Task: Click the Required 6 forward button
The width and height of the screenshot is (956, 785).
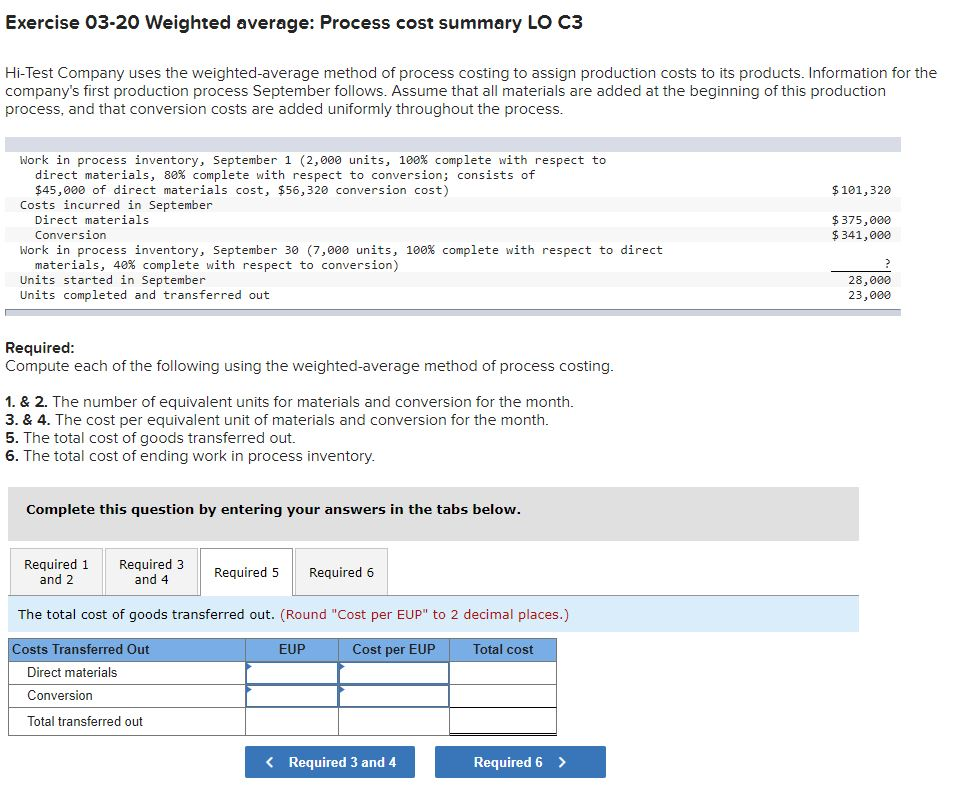Action: (519, 761)
